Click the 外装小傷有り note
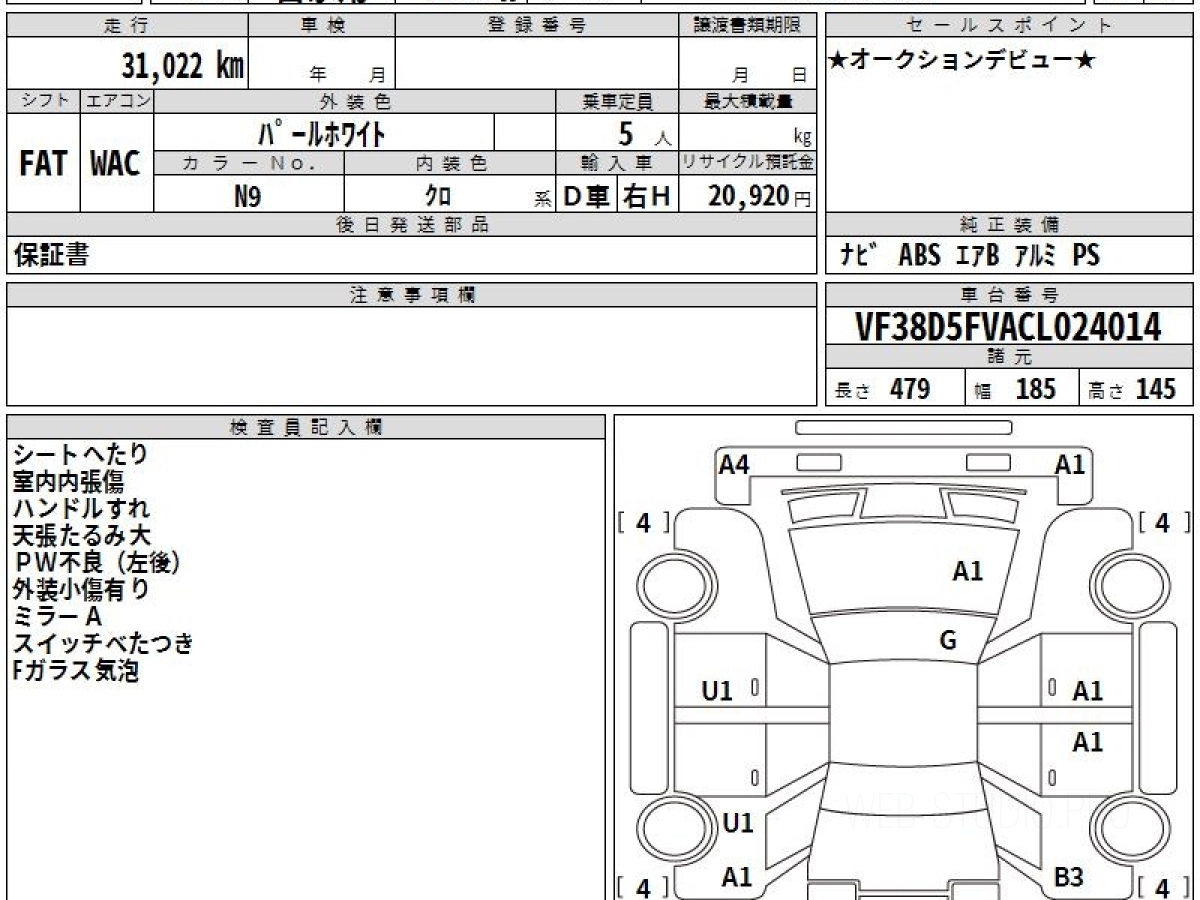The height and width of the screenshot is (900, 1200). (80, 590)
